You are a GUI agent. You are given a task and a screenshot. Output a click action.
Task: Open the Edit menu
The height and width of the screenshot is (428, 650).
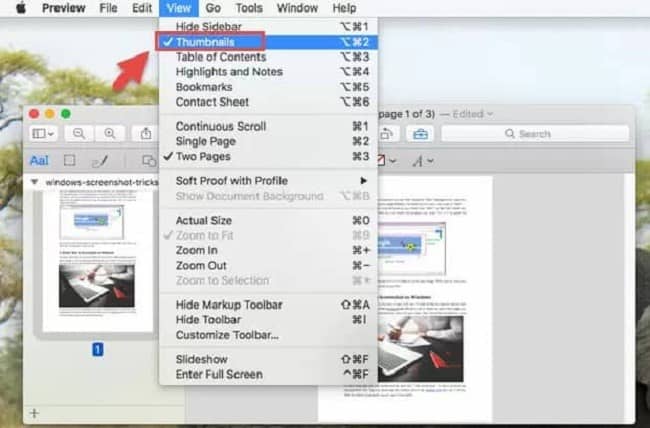pos(142,8)
